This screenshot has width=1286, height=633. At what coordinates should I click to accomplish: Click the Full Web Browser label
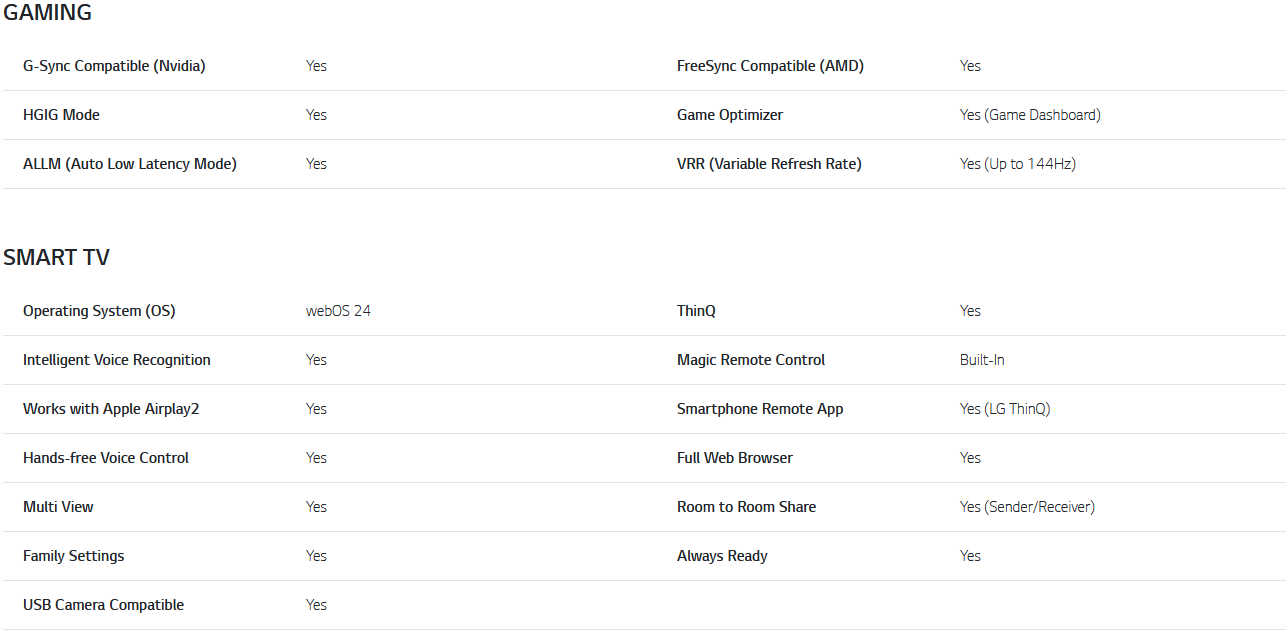(x=735, y=458)
